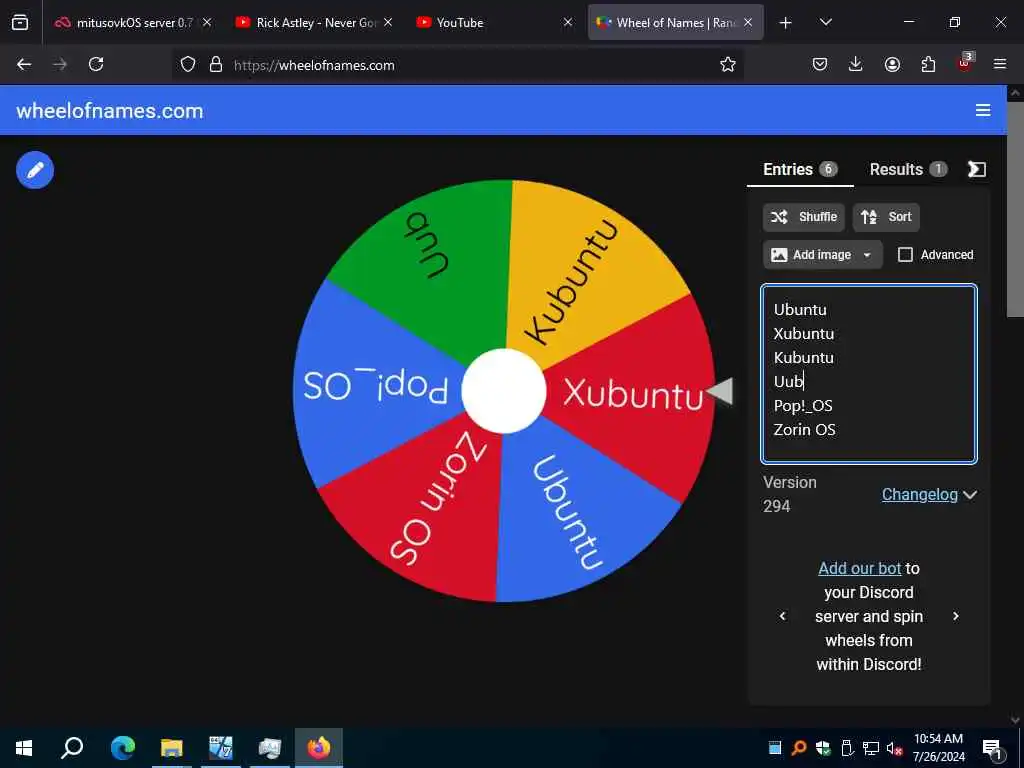Select the Entries tab
Screen dimensions: 1024x768
click(x=800, y=169)
